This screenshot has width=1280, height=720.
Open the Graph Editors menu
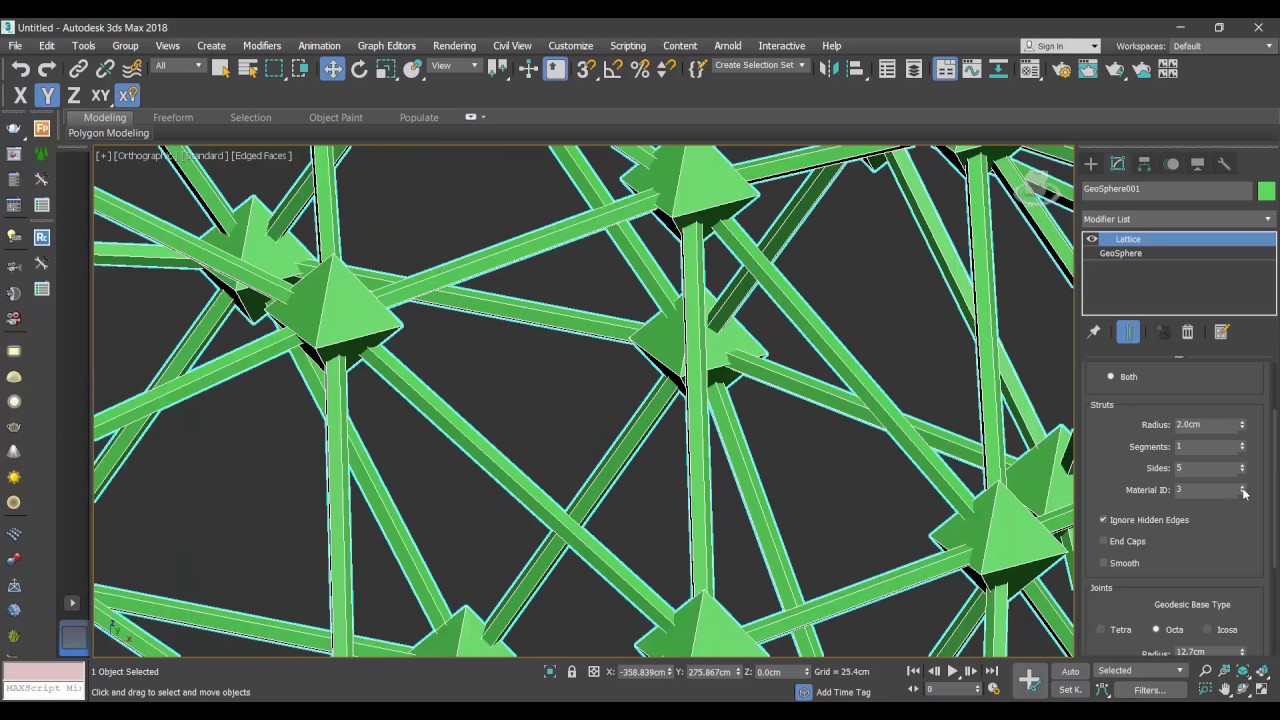pyautogui.click(x=386, y=46)
